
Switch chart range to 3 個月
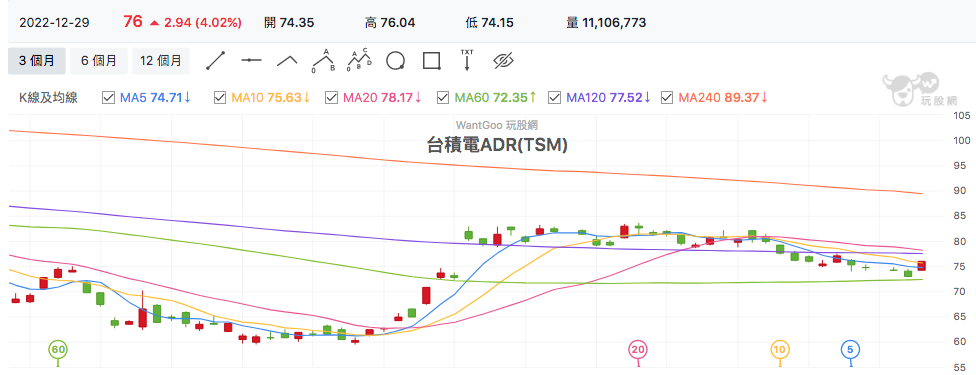click(37, 60)
